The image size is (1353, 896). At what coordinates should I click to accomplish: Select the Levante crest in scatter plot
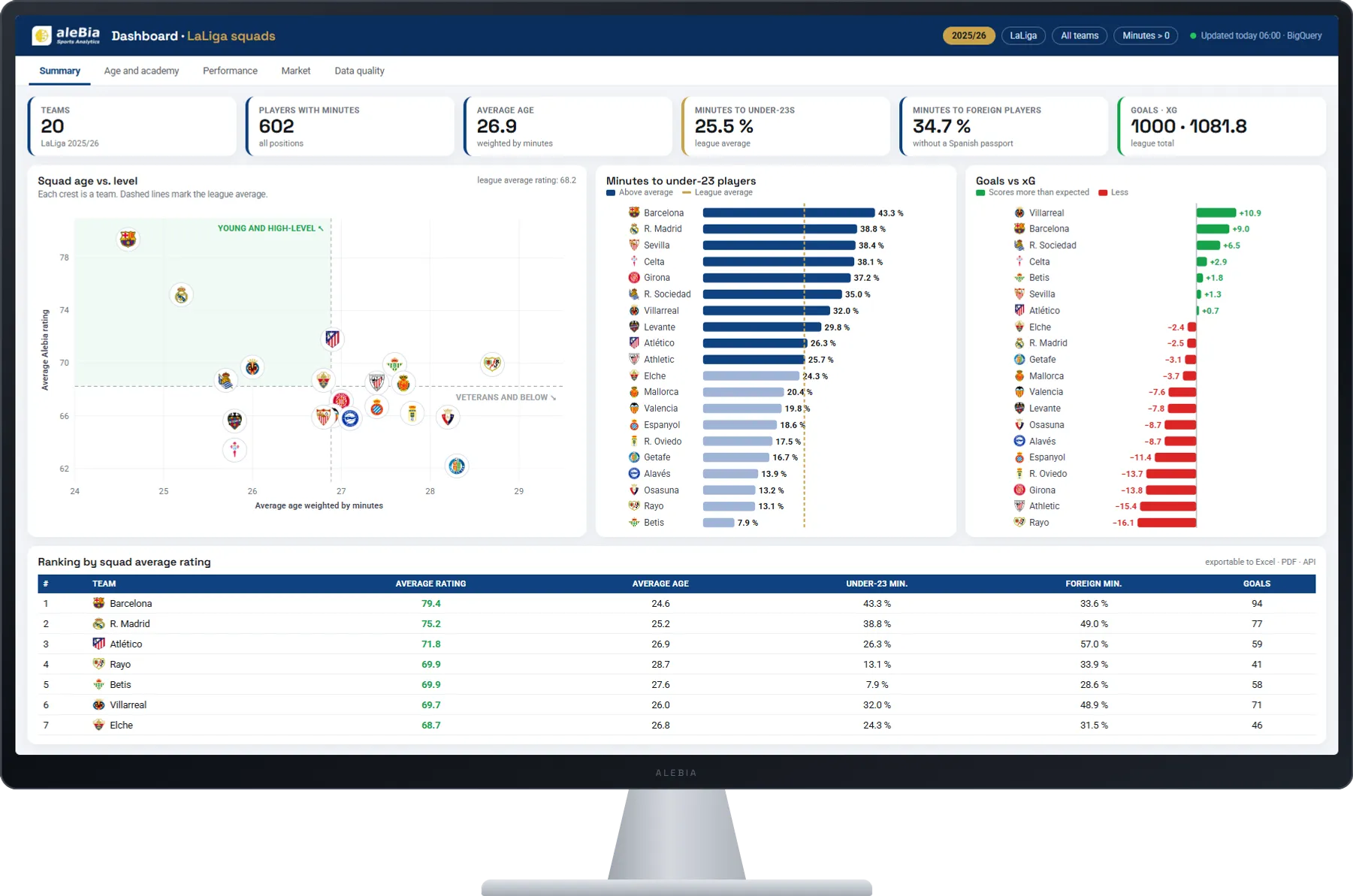click(235, 420)
